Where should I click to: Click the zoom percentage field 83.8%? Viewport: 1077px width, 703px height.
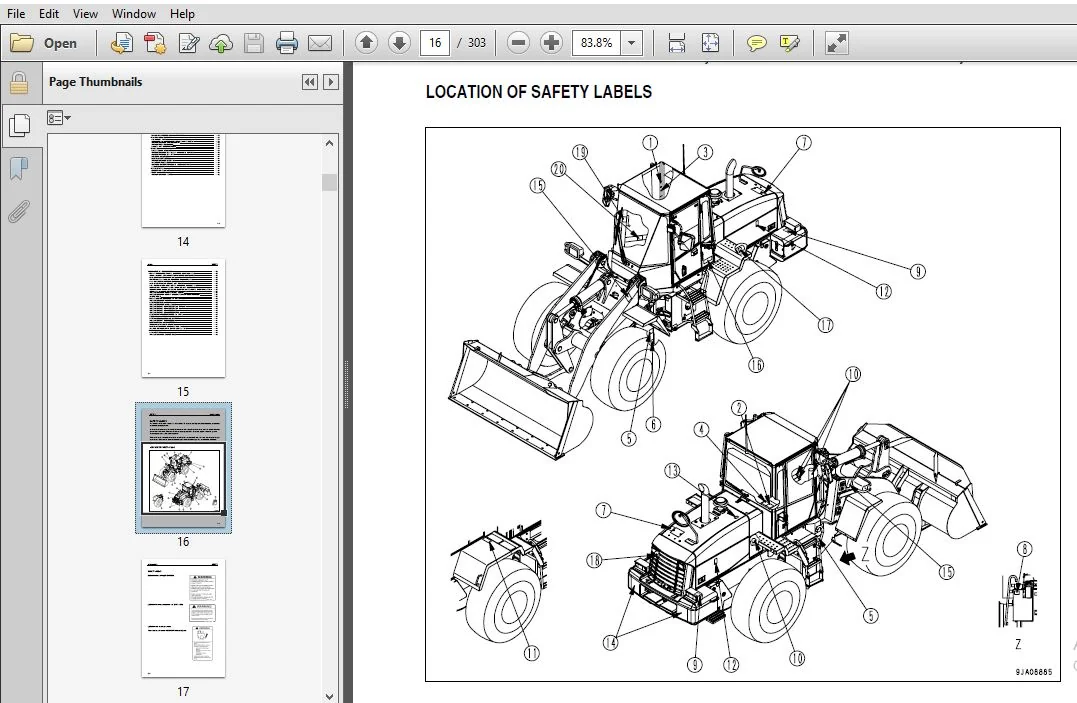(596, 43)
